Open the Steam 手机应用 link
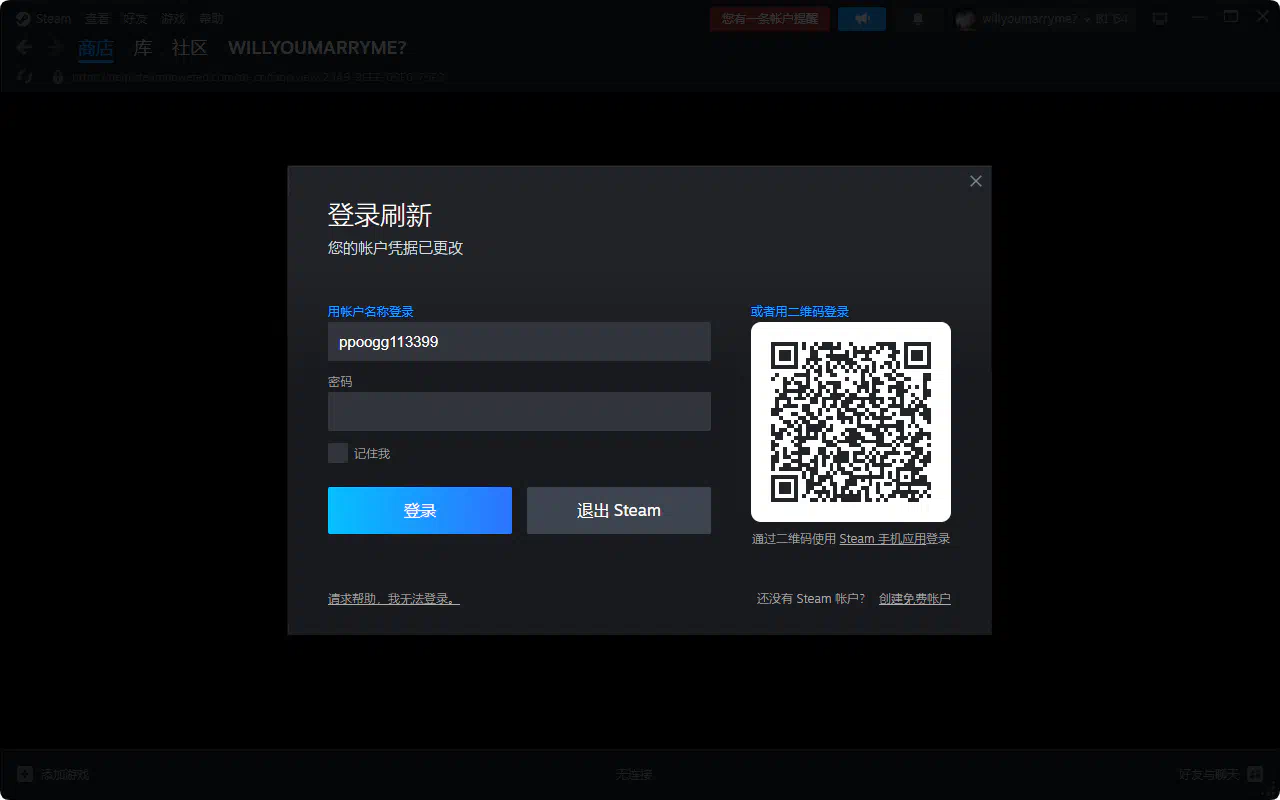This screenshot has height=800, width=1280. tap(882, 538)
